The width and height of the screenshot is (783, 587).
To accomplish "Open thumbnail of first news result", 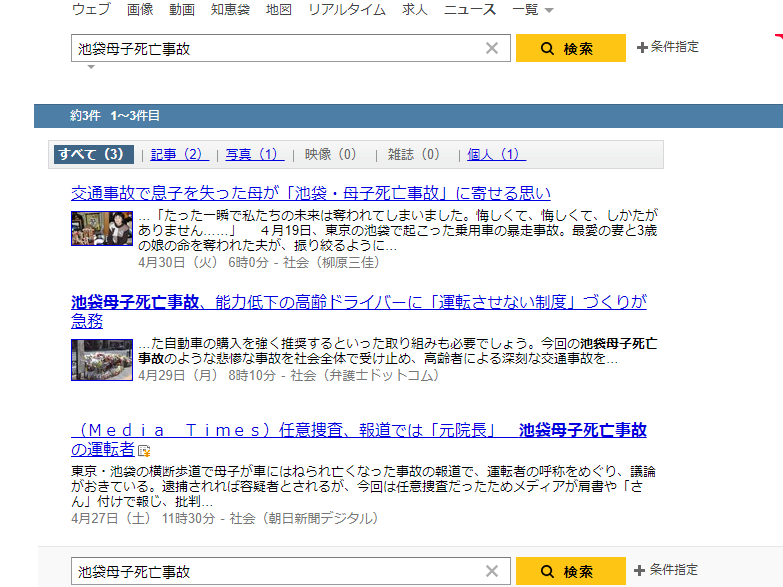I will click(x=101, y=228).
